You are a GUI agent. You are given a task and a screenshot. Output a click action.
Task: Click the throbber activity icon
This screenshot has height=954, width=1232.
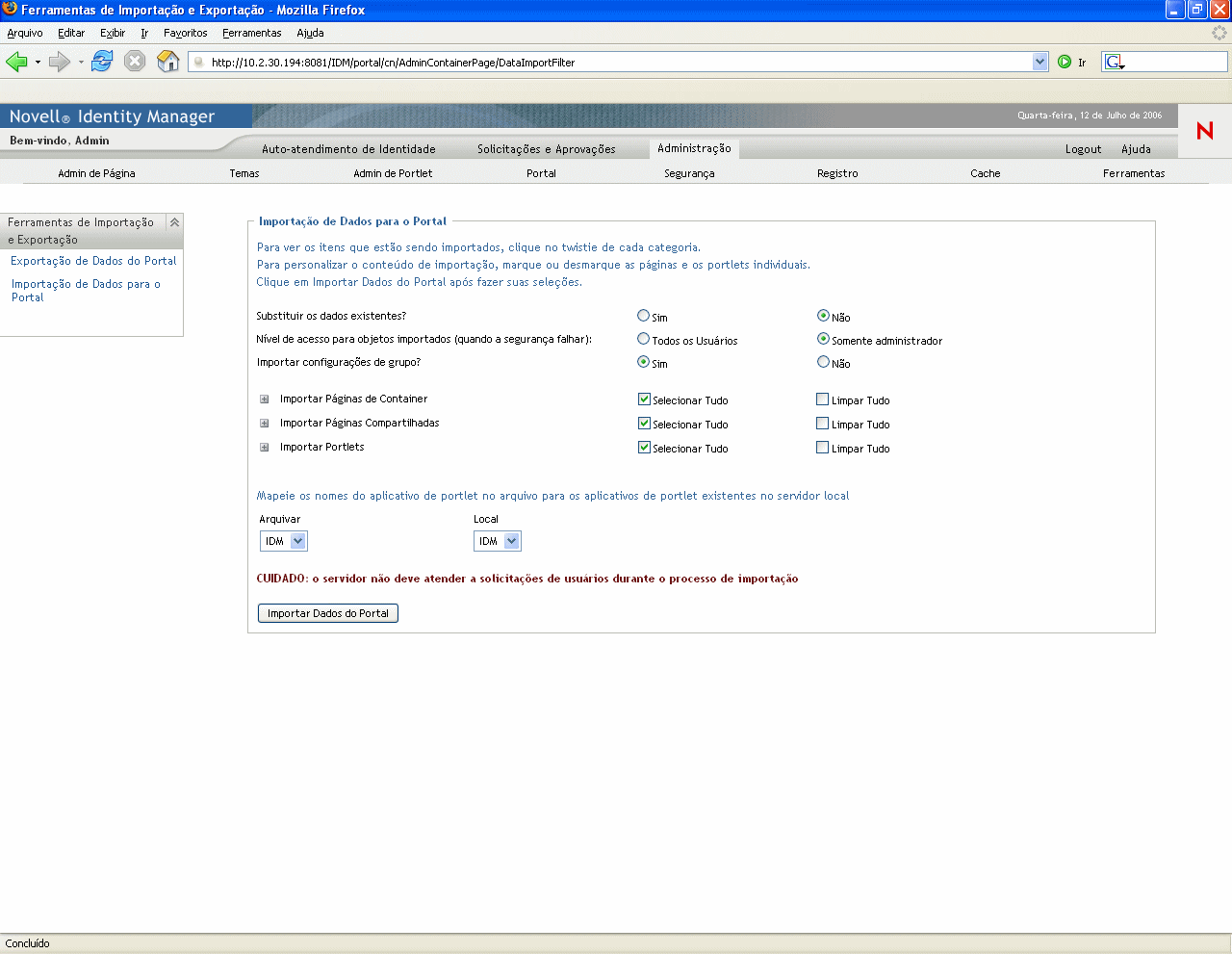(1219, 33)
